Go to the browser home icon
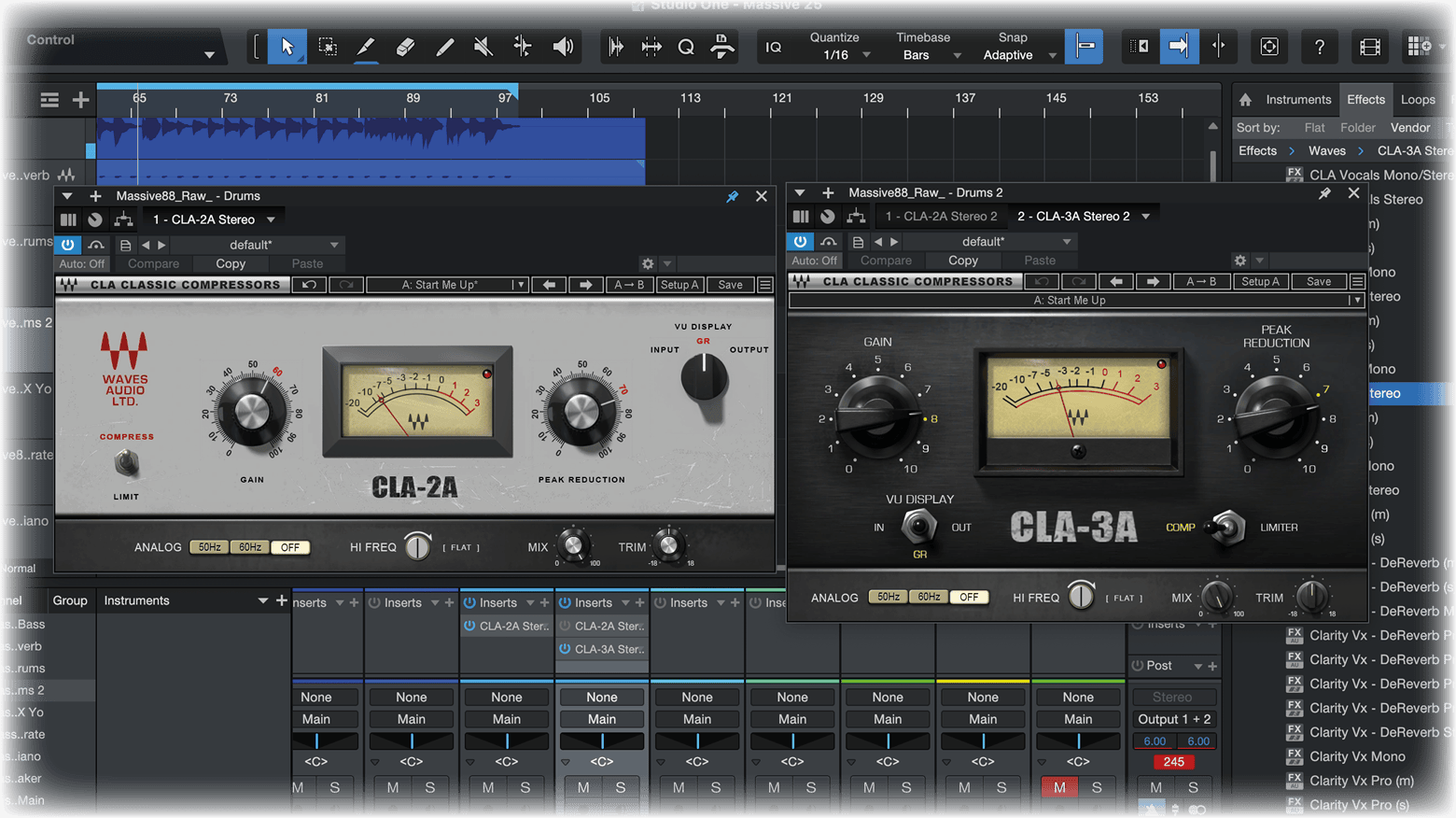1456x818 pixels. pyautogui.click(x=1245, y=100)
